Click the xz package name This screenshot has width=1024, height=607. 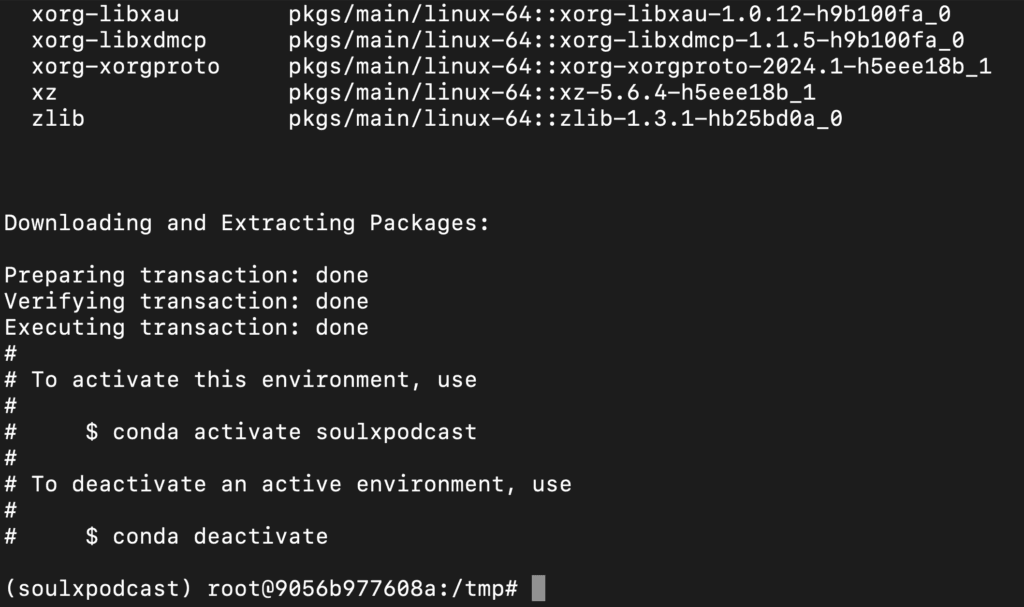coord(44,93)
